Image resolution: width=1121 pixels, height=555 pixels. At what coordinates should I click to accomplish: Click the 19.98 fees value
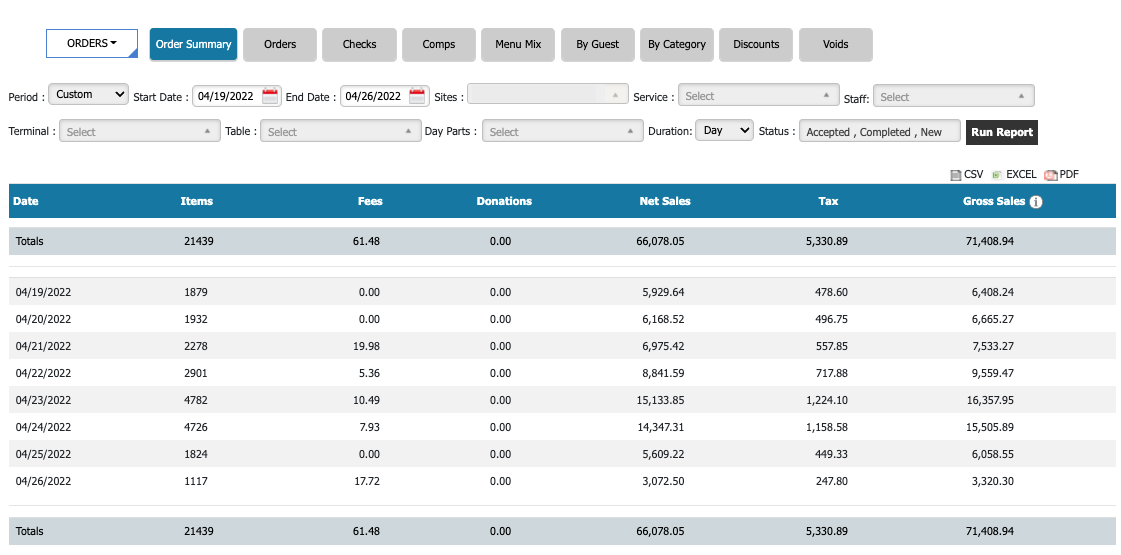pyautogui.click(x=367, y=346)
